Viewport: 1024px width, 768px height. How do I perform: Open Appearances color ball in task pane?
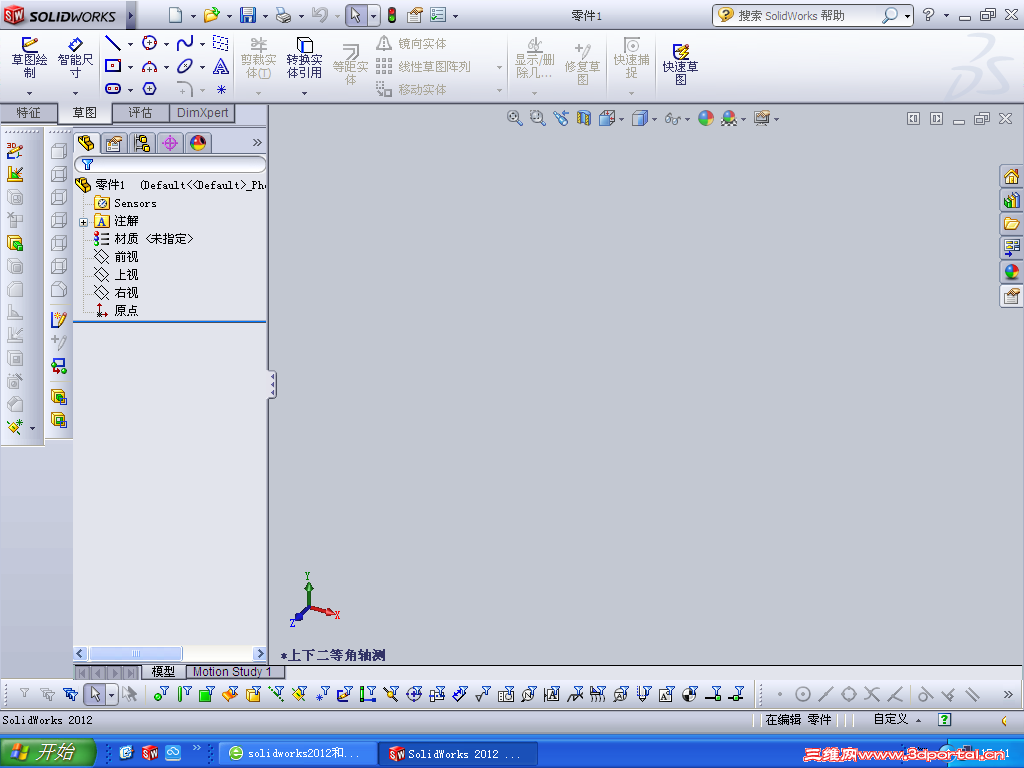coord(1011,272)
